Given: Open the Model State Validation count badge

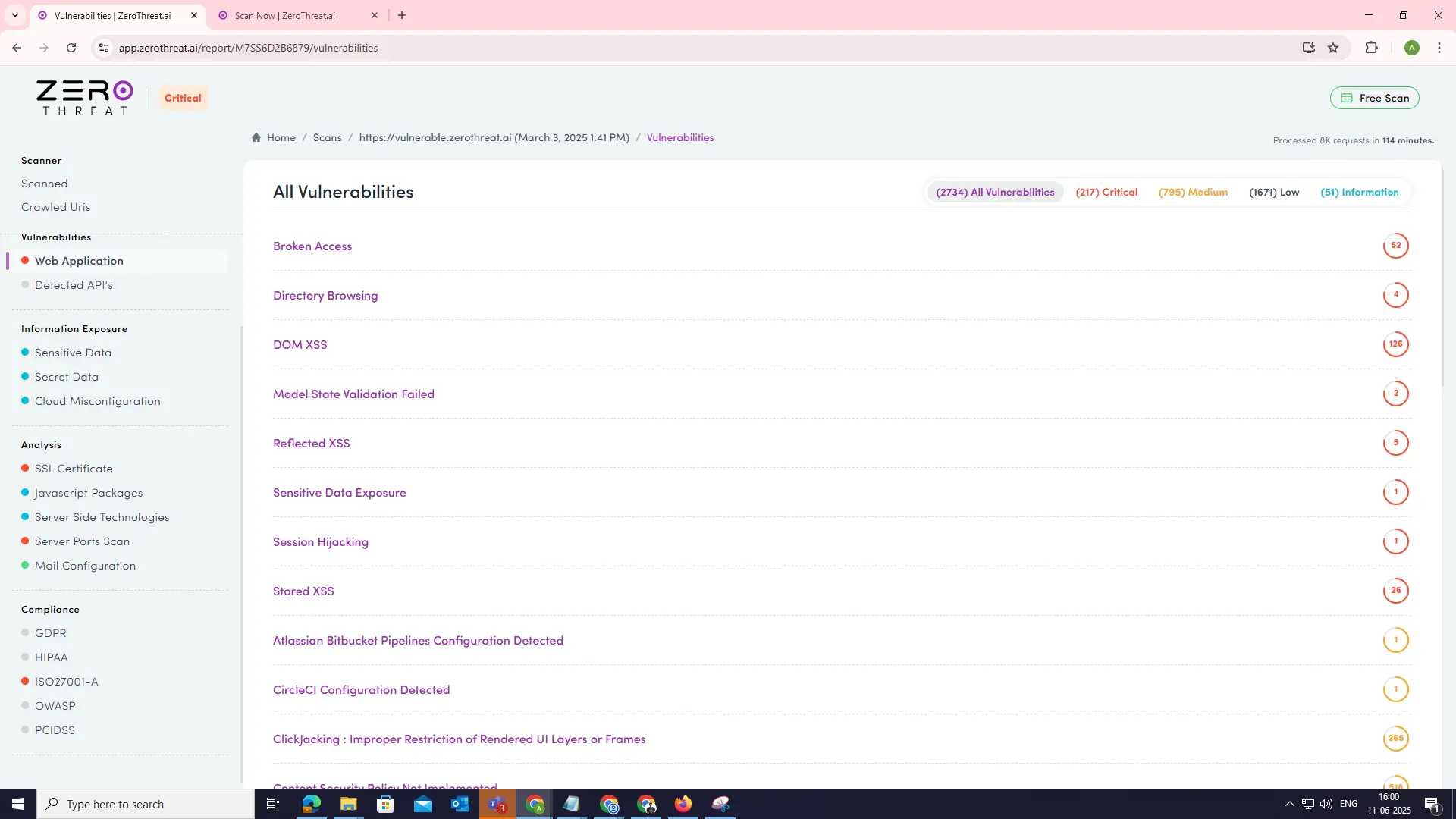Looking at the screenshot, I should point(1395,394).
